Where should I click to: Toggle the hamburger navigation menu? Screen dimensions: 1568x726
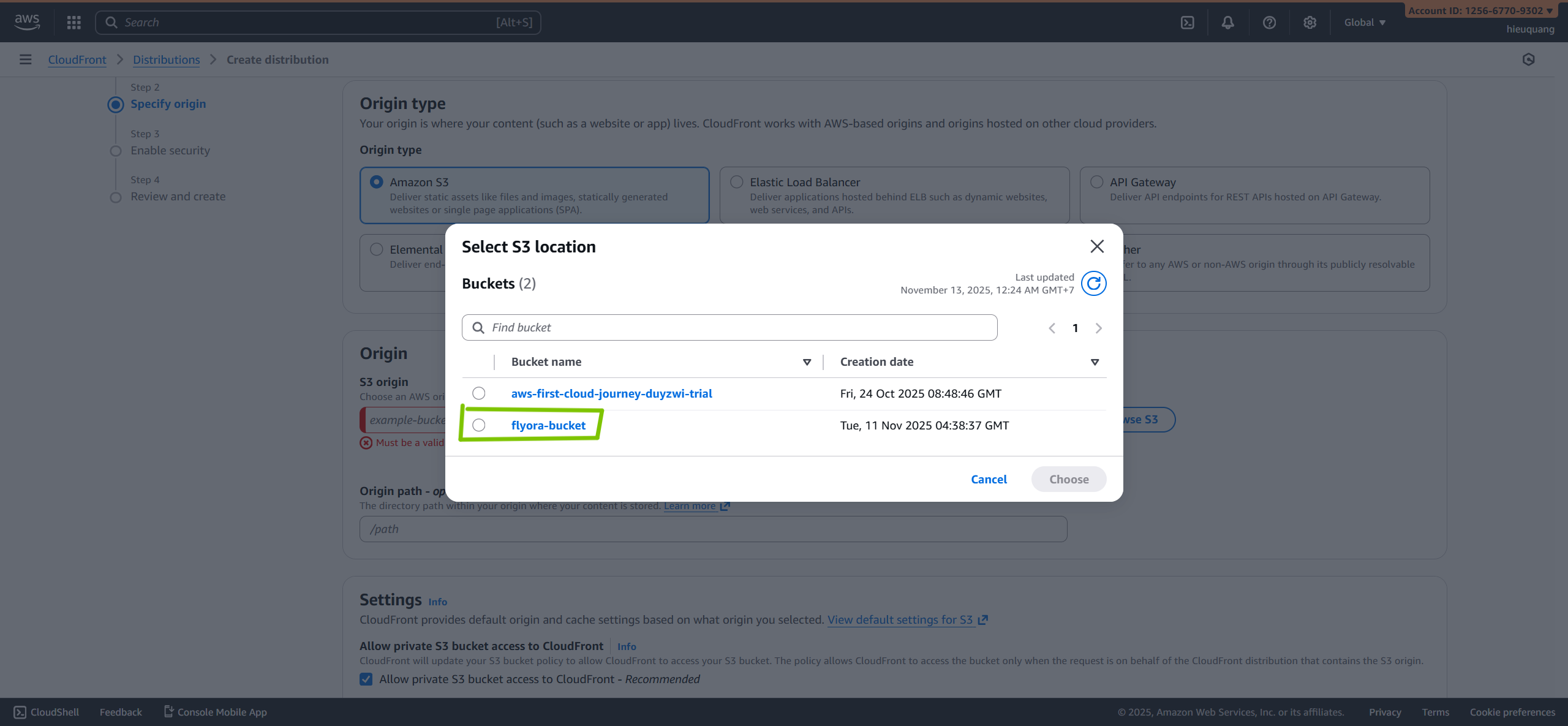click(x=25, y=59)
